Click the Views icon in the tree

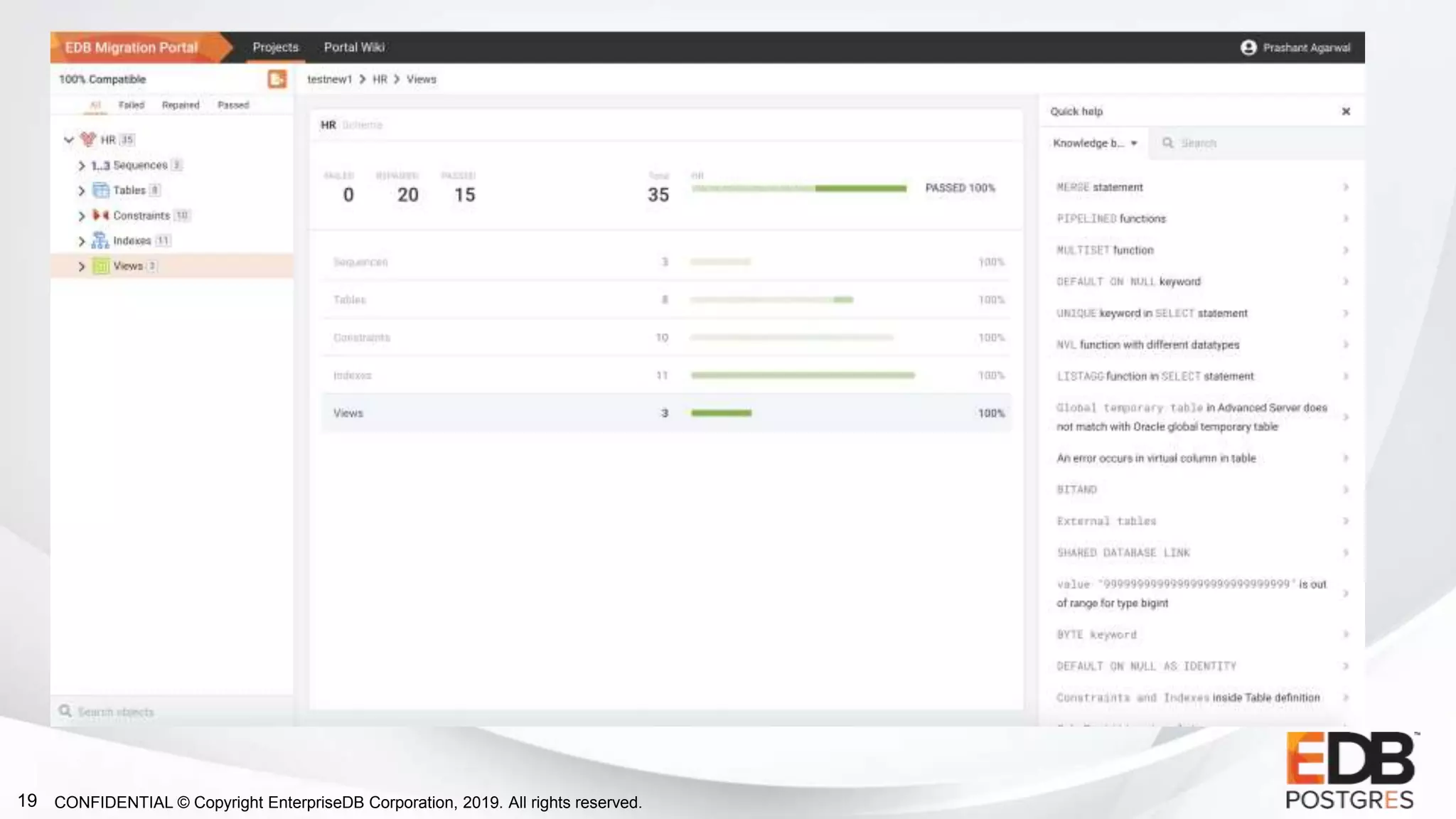101,266
